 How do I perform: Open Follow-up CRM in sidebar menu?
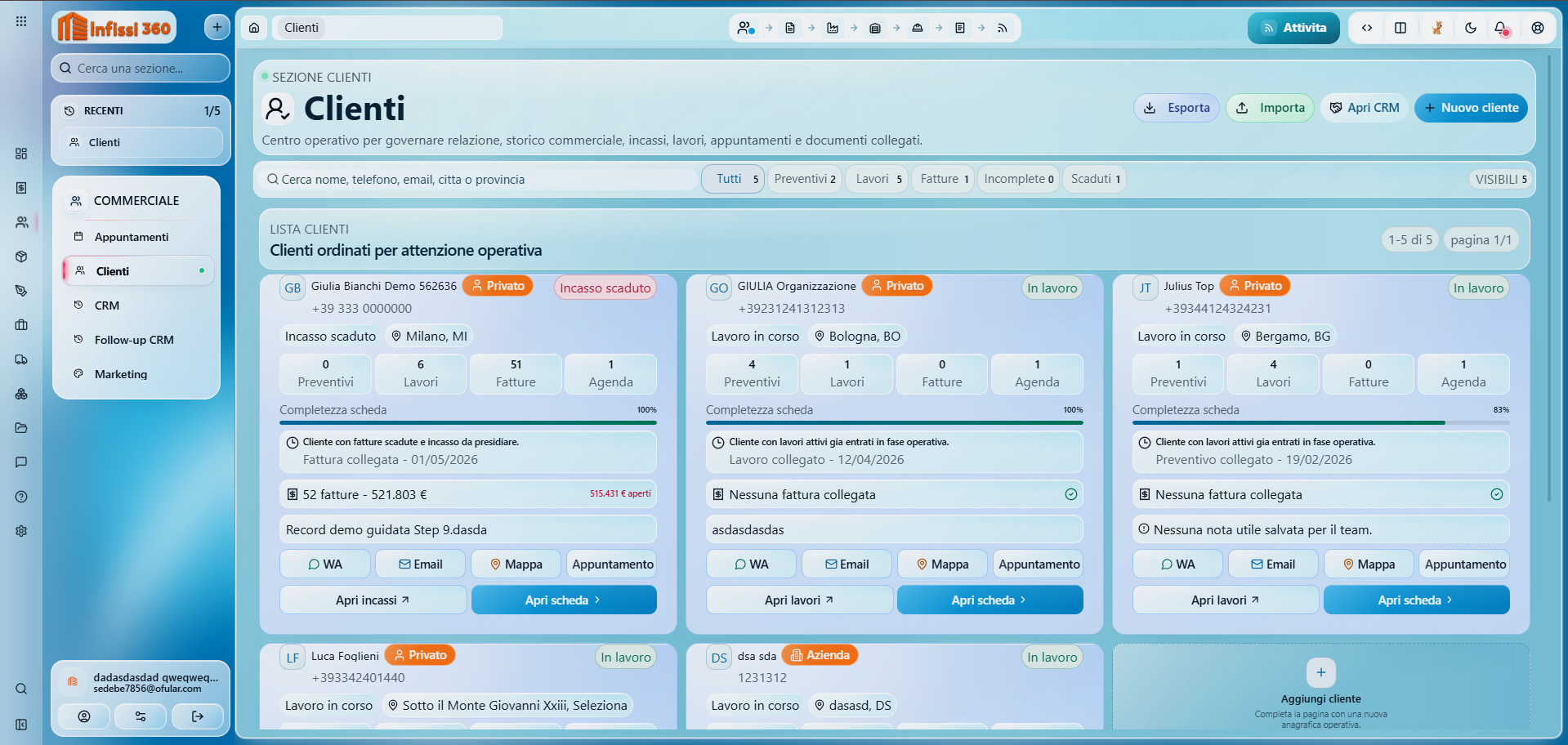coord(137,340)
